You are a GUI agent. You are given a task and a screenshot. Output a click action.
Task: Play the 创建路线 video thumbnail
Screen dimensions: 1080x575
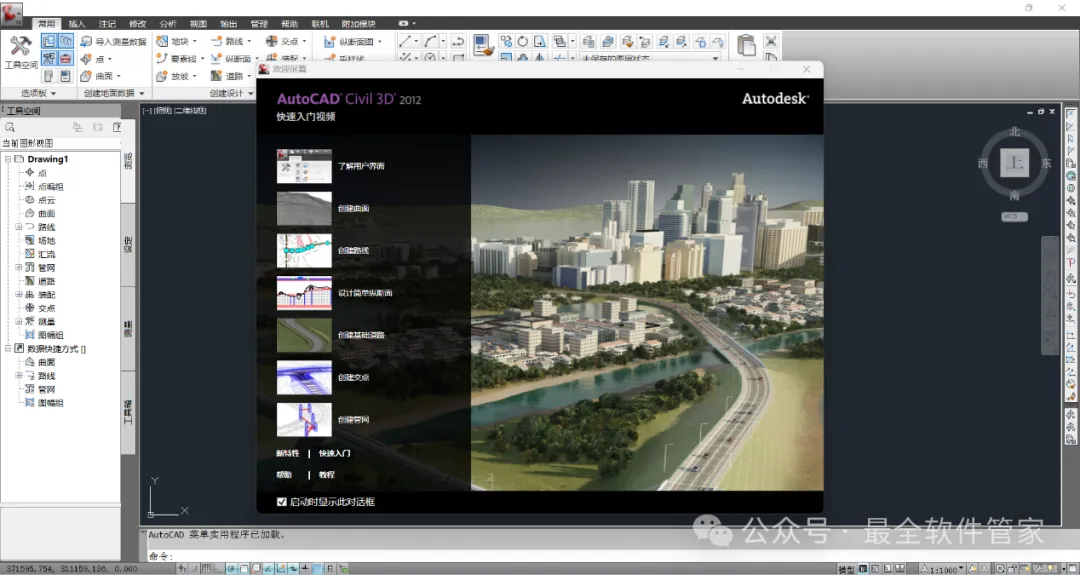304,251
